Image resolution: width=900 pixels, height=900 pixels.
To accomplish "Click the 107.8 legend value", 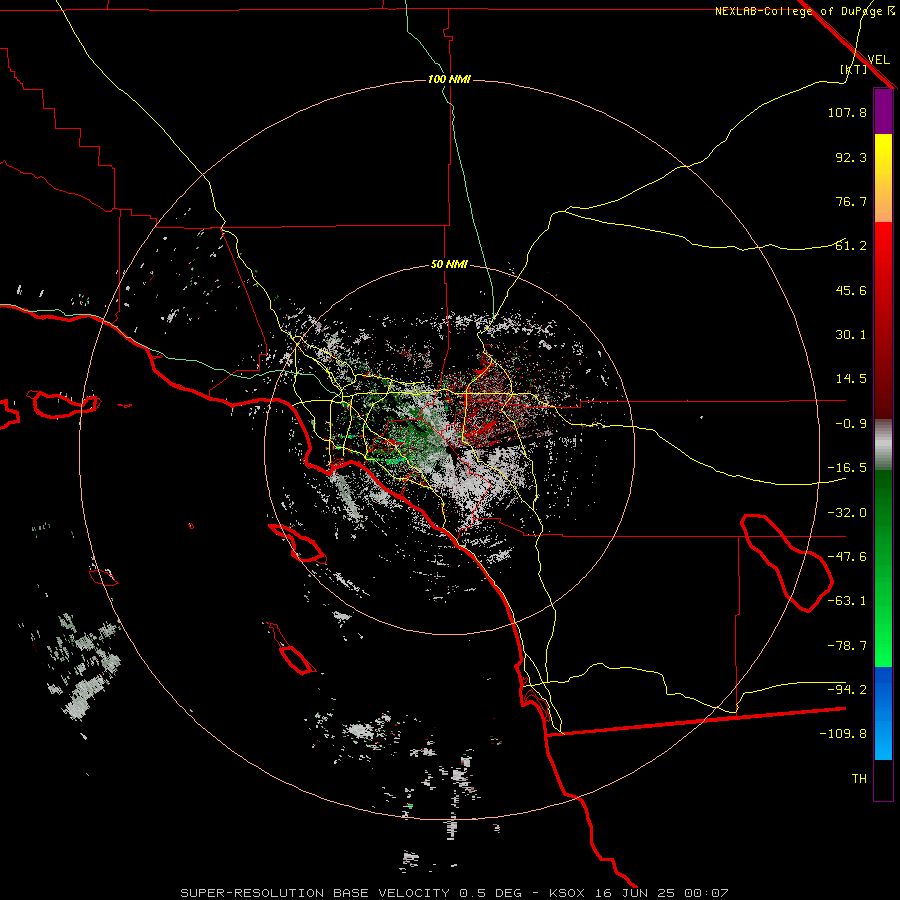I will click(847, 112).
